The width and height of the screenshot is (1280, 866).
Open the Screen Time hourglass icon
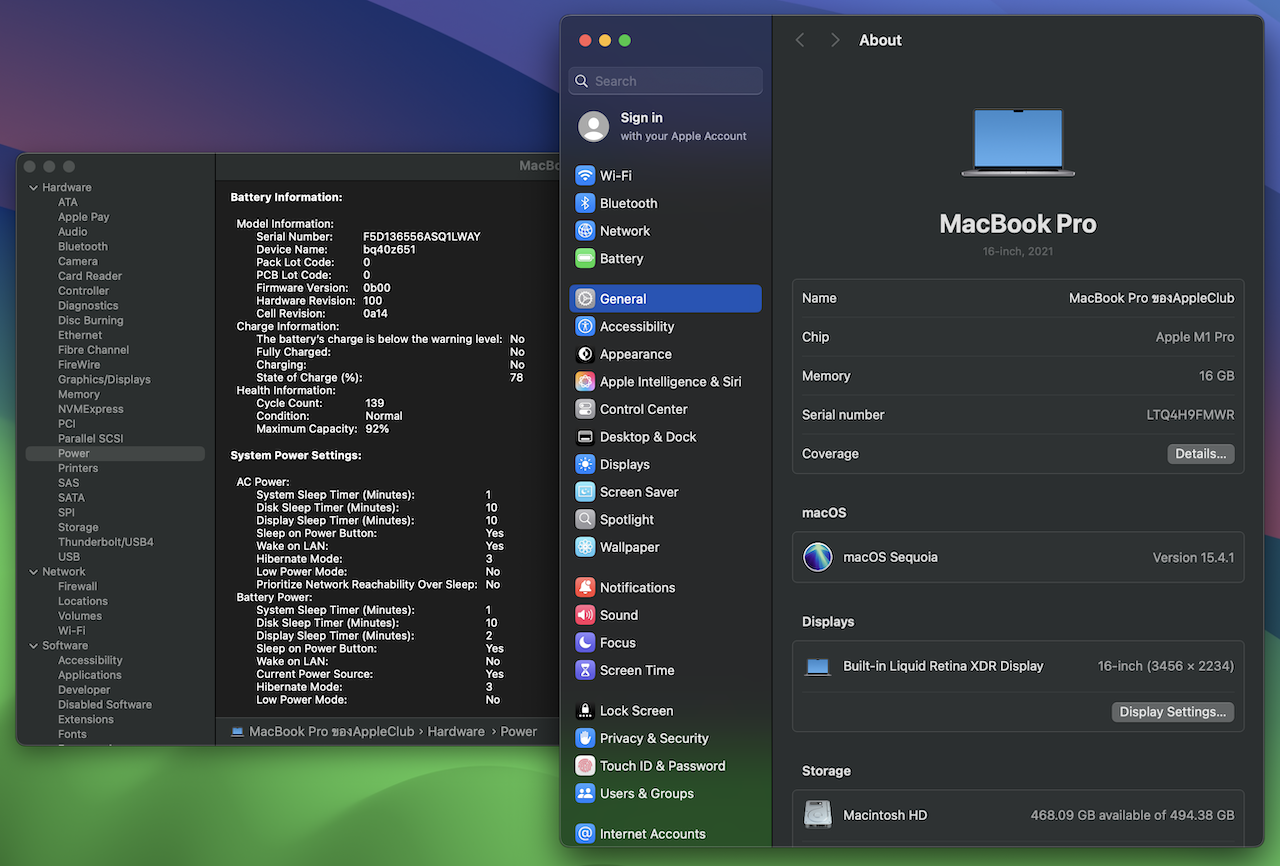point(585,671)
